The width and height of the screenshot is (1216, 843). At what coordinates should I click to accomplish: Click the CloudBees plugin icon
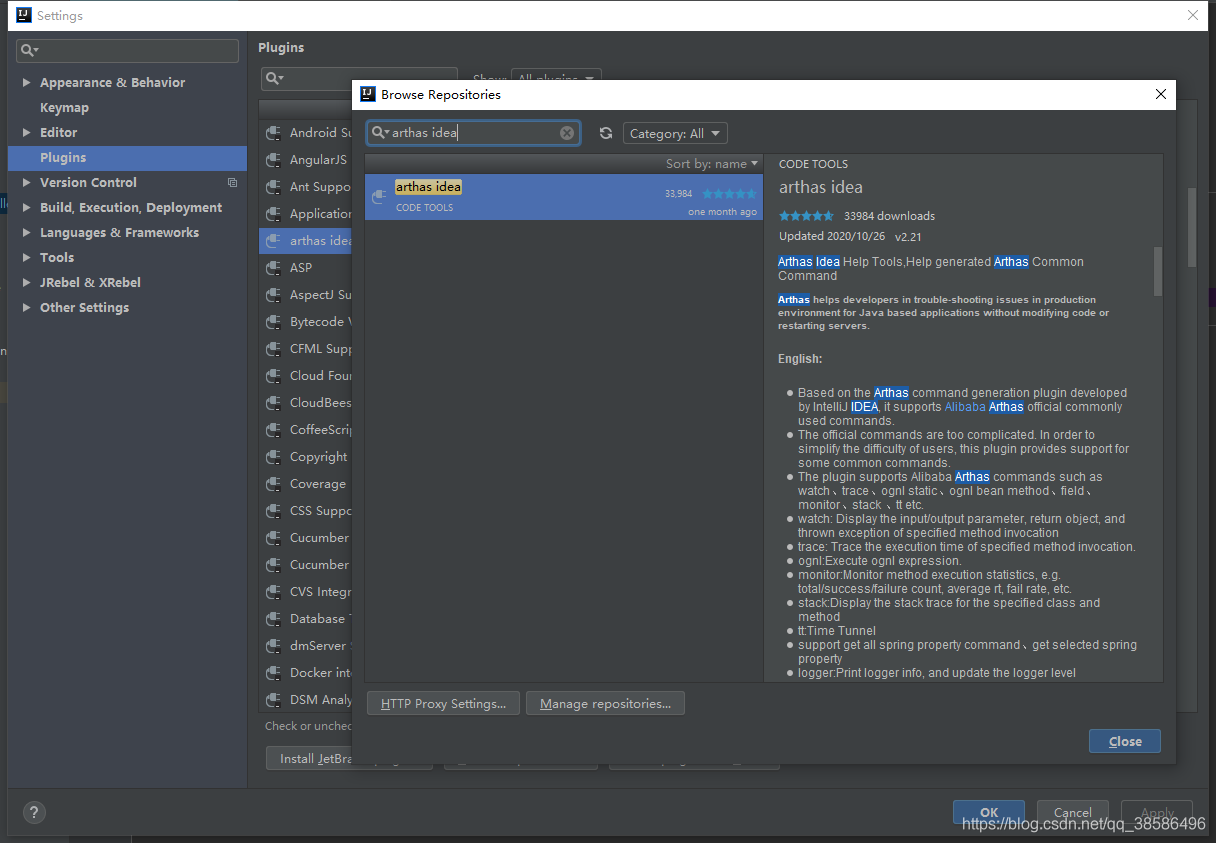point(272,403)
